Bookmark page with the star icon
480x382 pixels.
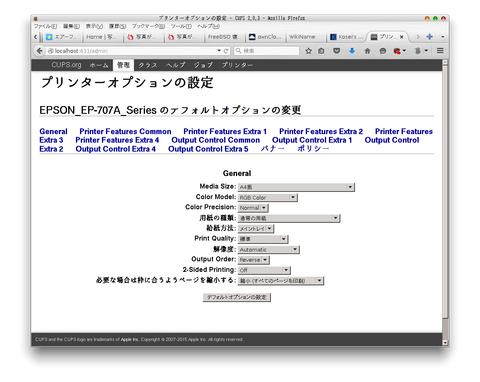pos(309,51)
